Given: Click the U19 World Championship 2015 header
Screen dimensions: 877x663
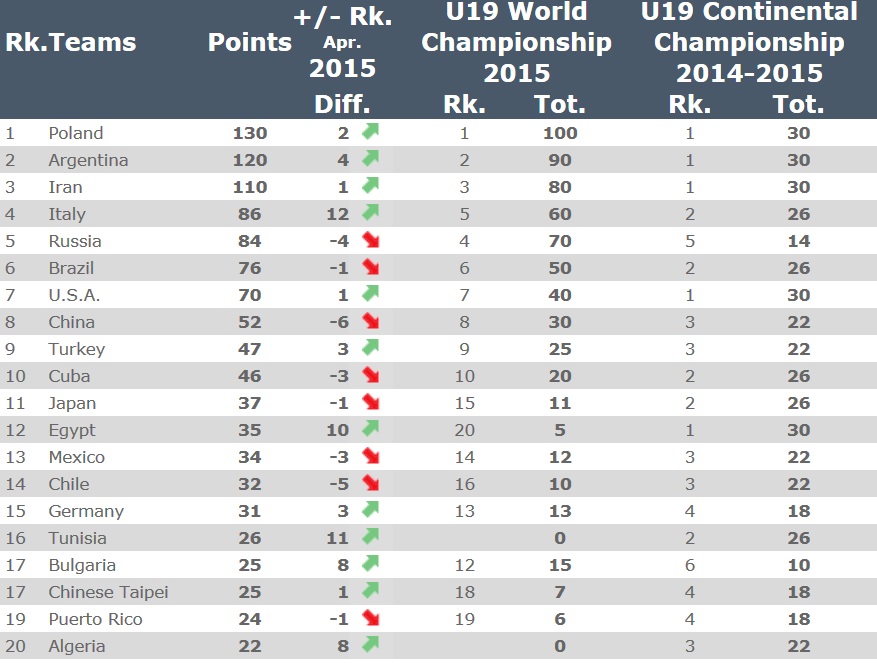Looking at the screenshot, I should 516,43.
